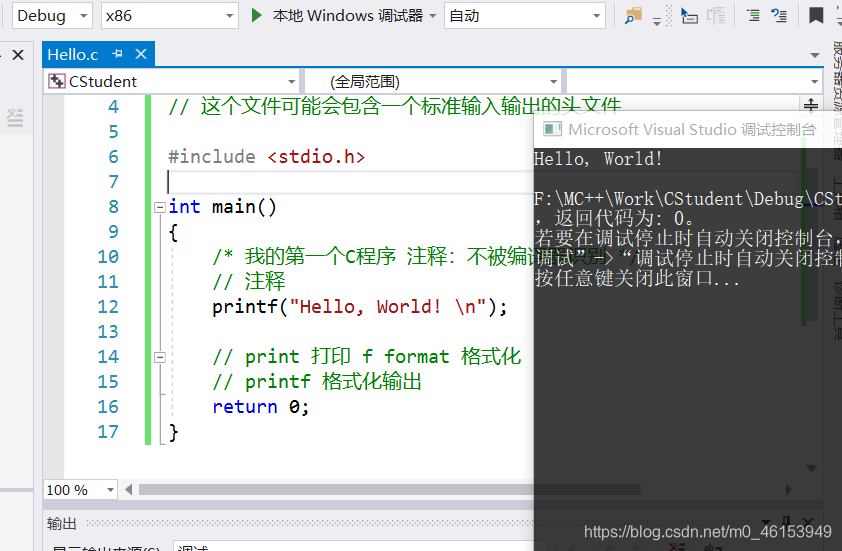Open the toolbar overflow options arrow
The image size is (842, 551).
(x=657, y=23)
